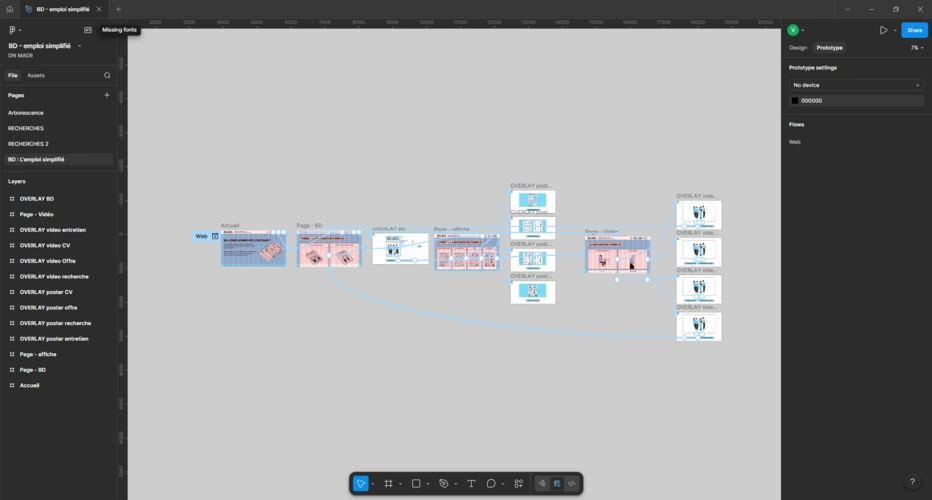Click the black background color swatch
Viewport: 932px width, 500px height.
tap(796, 101)
